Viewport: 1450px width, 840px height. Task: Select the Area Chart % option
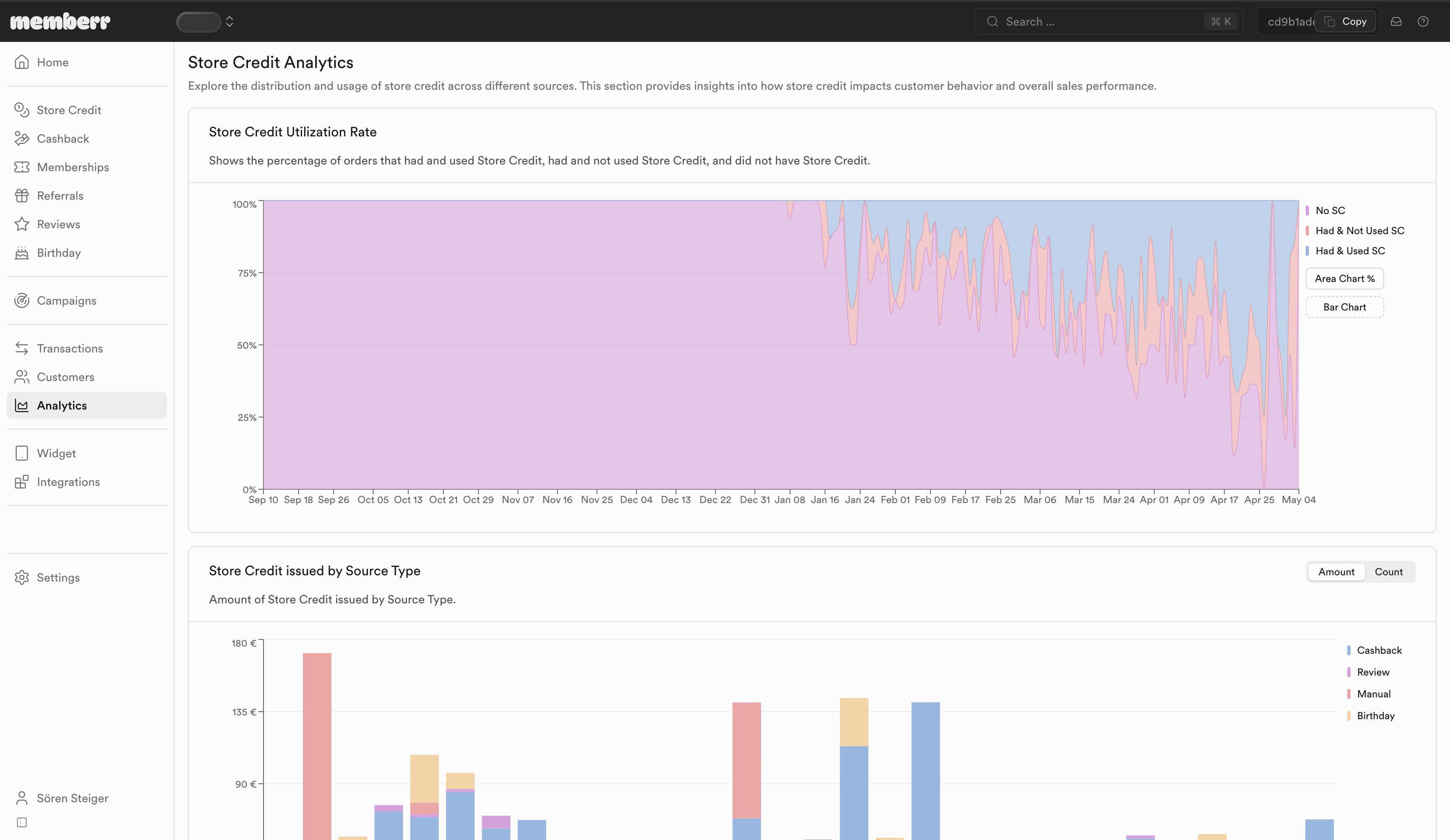pos(1344,279)
